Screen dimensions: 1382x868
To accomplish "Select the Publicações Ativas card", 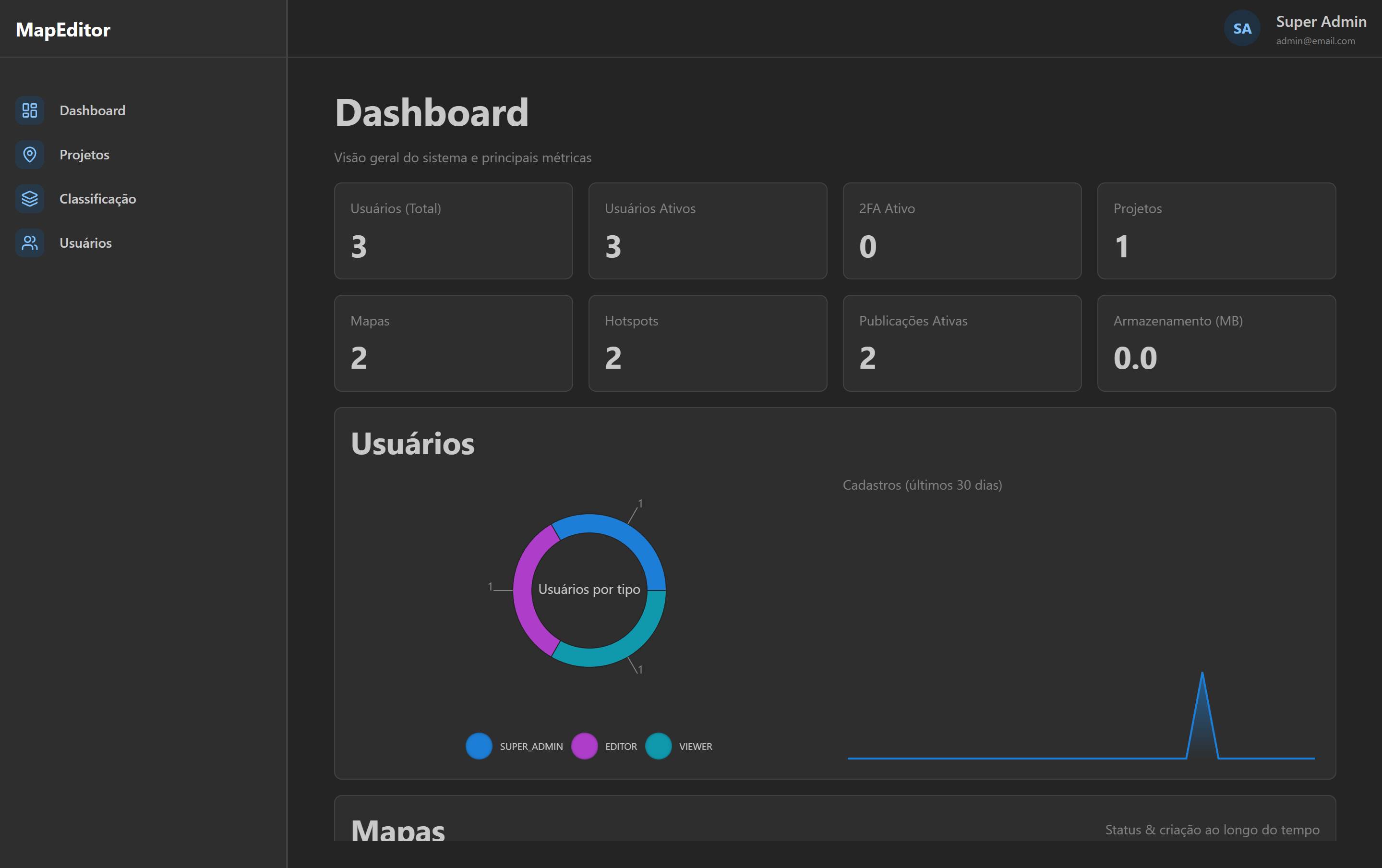I will [962, 343].
